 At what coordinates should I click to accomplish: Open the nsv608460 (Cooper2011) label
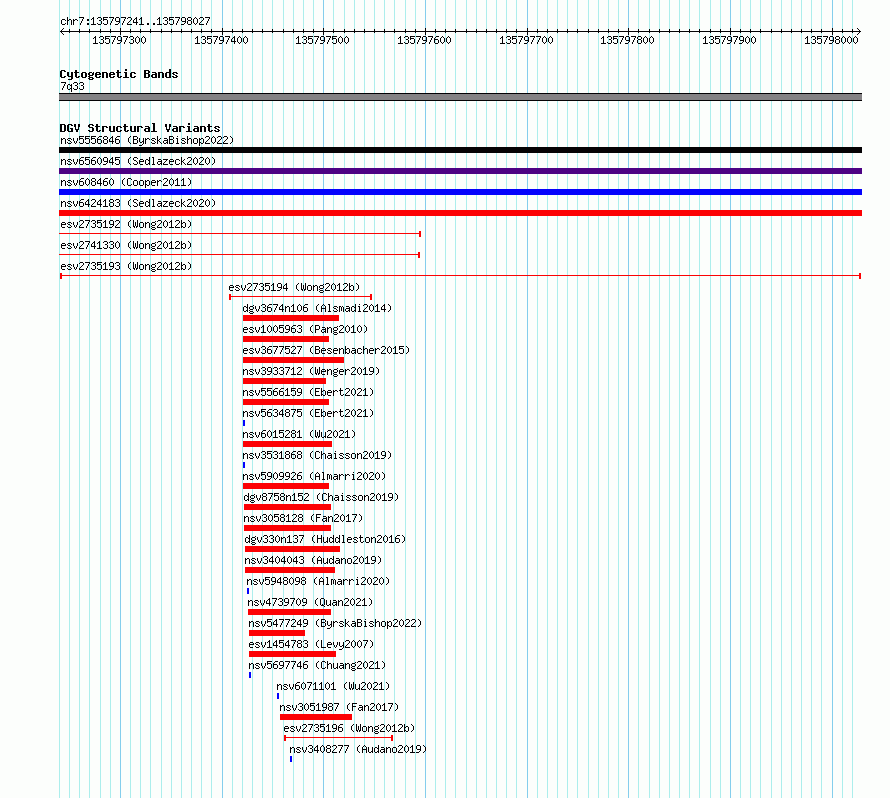(x=126, y=182)
